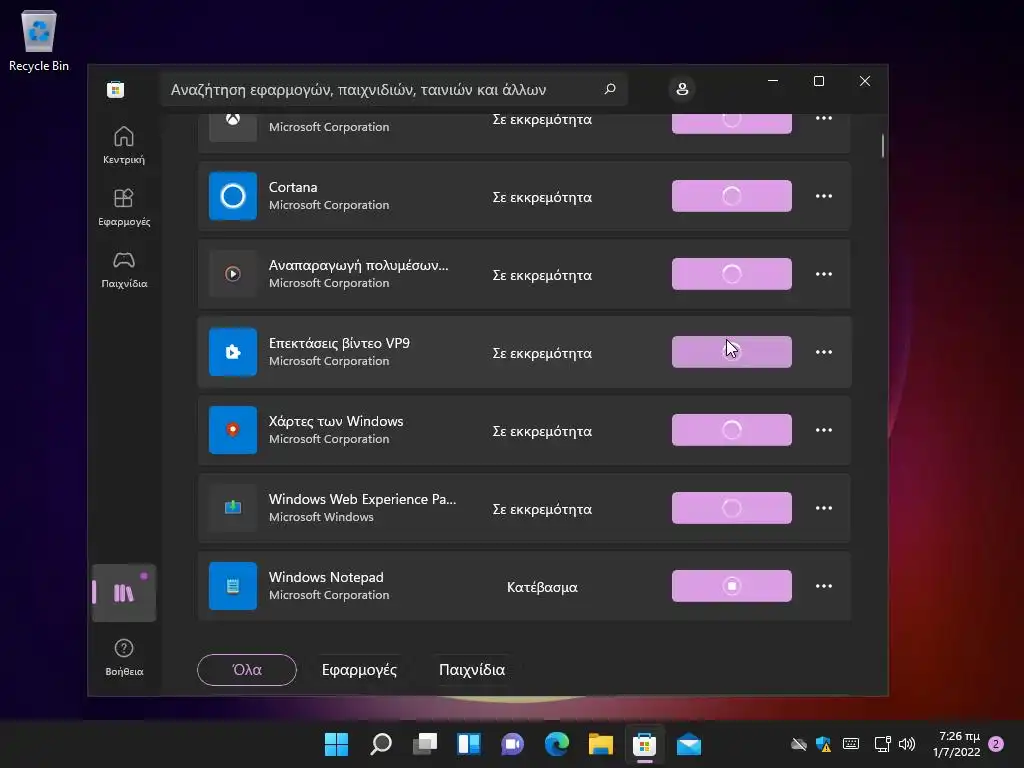Click the pending button in the Xbox row
This screenshot has height=768, width=1024.
point(731,123)
